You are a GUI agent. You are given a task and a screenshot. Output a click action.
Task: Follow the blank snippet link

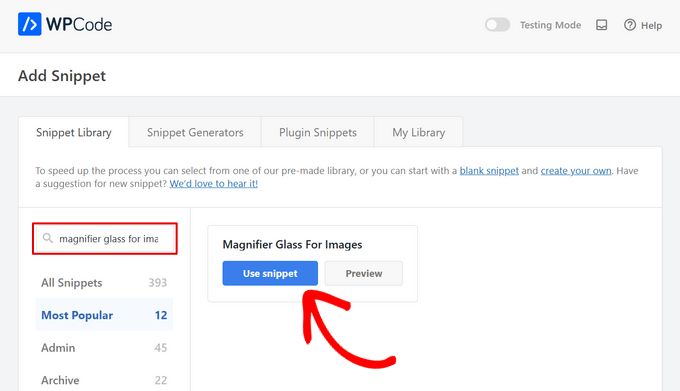click(x=489, y=171)
